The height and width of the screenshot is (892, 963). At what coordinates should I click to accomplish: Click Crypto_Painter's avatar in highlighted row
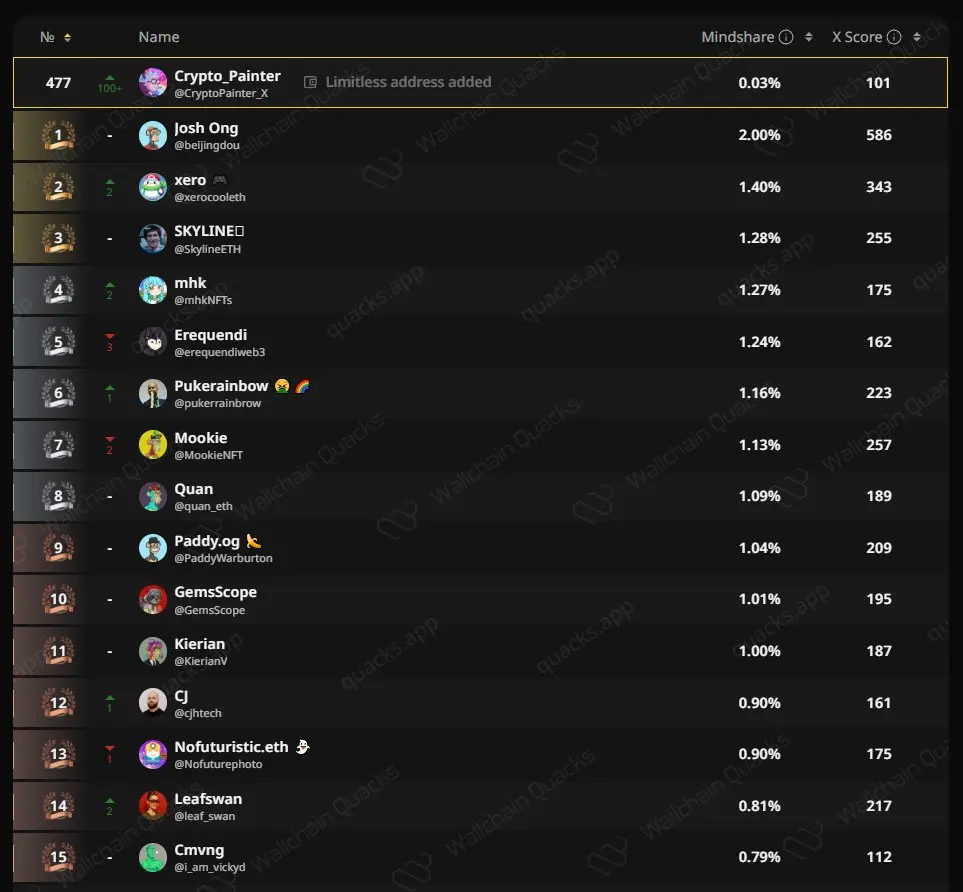[x=153, y=83]
